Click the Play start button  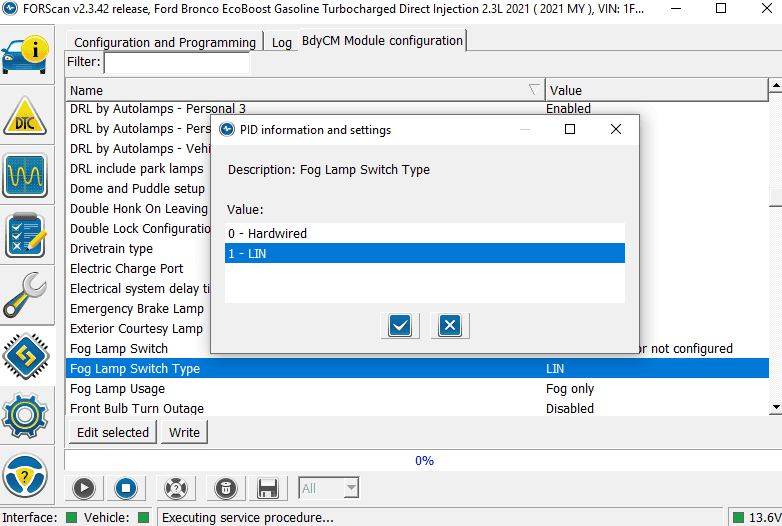[84, 488]
